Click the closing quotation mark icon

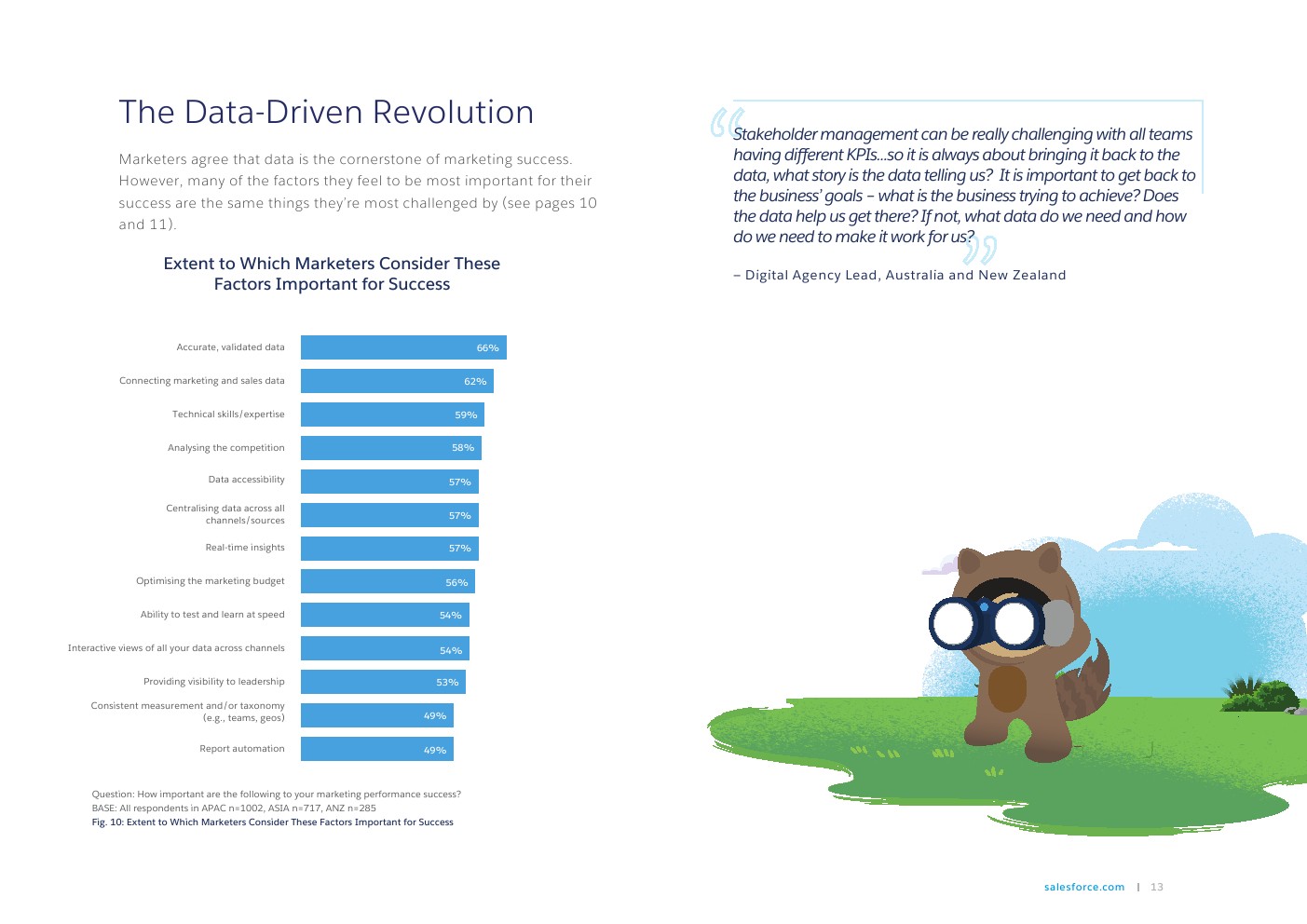(x=979, y=250)
